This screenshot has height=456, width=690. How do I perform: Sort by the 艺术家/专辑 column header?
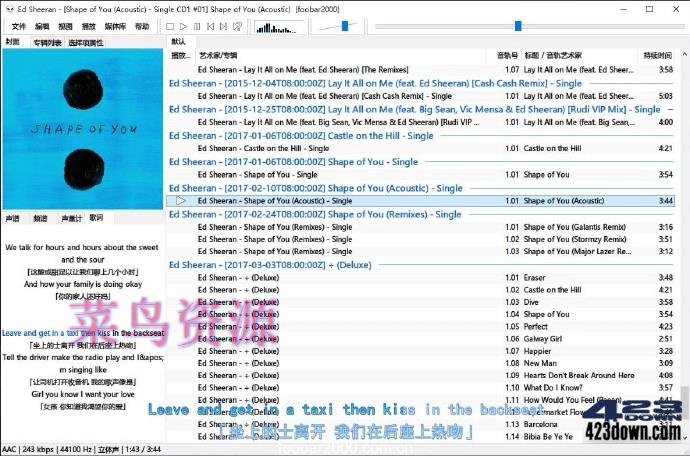(x=341, y=55)
